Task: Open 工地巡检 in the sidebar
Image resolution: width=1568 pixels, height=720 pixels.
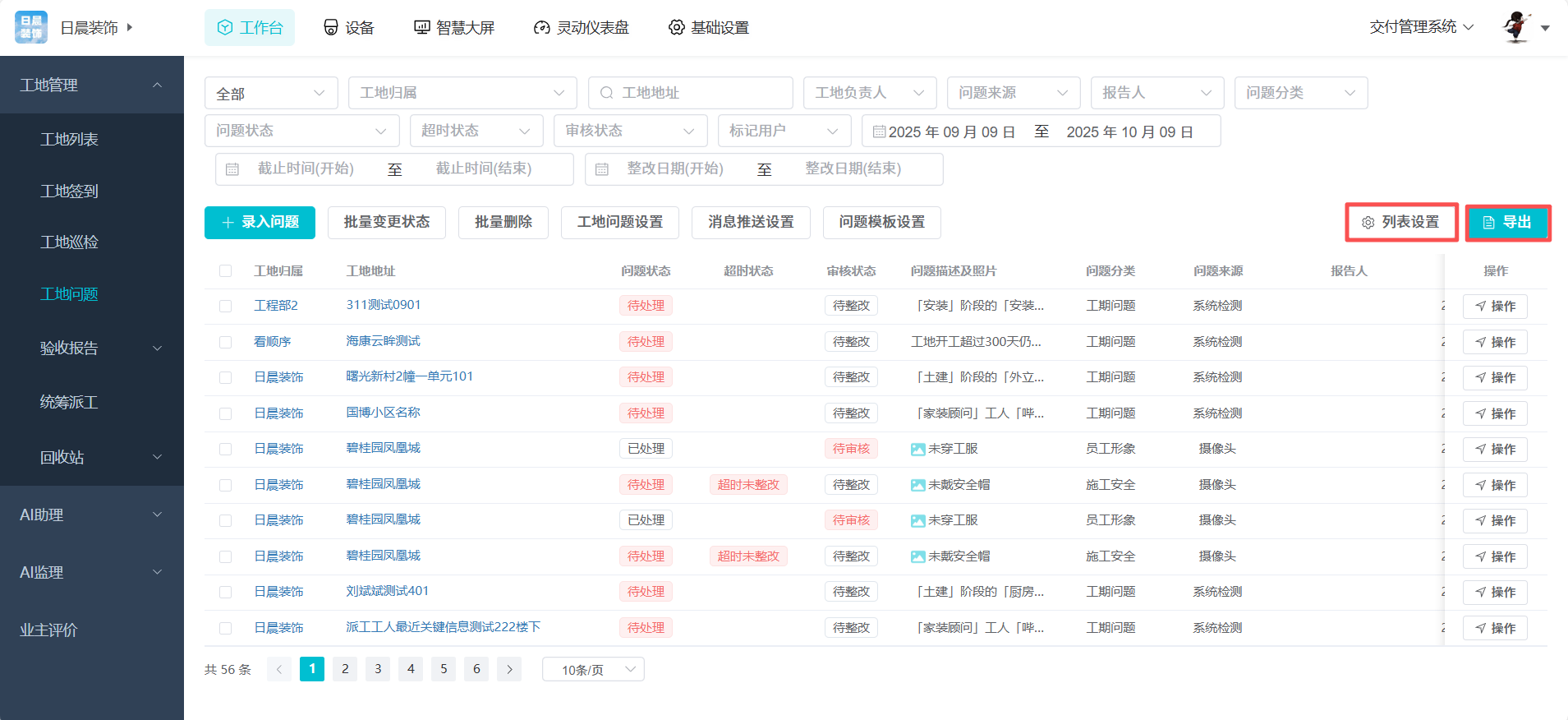Action: (70, 242)
